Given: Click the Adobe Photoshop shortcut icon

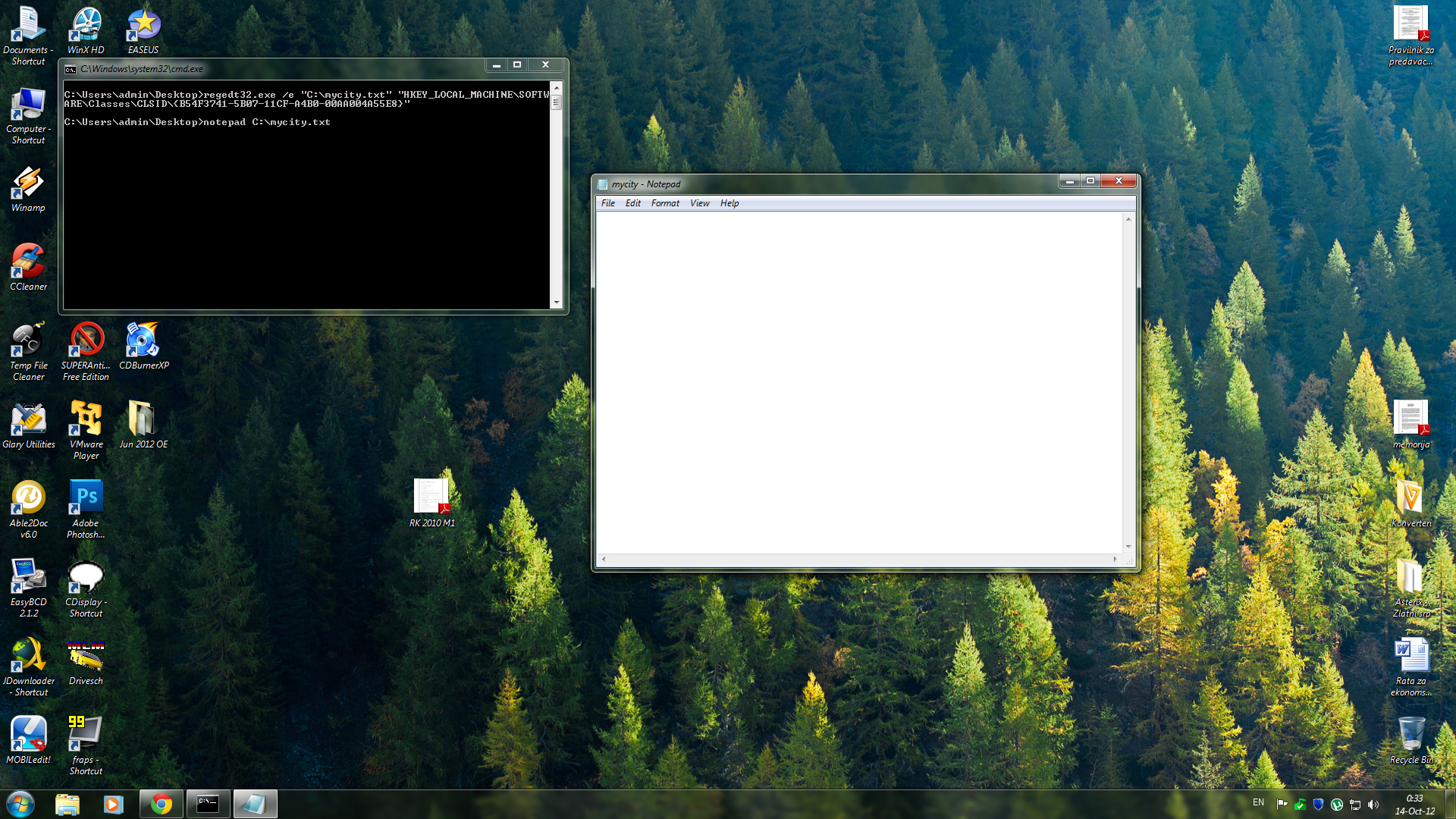Looking at the screenshot, I should [86, 498].
